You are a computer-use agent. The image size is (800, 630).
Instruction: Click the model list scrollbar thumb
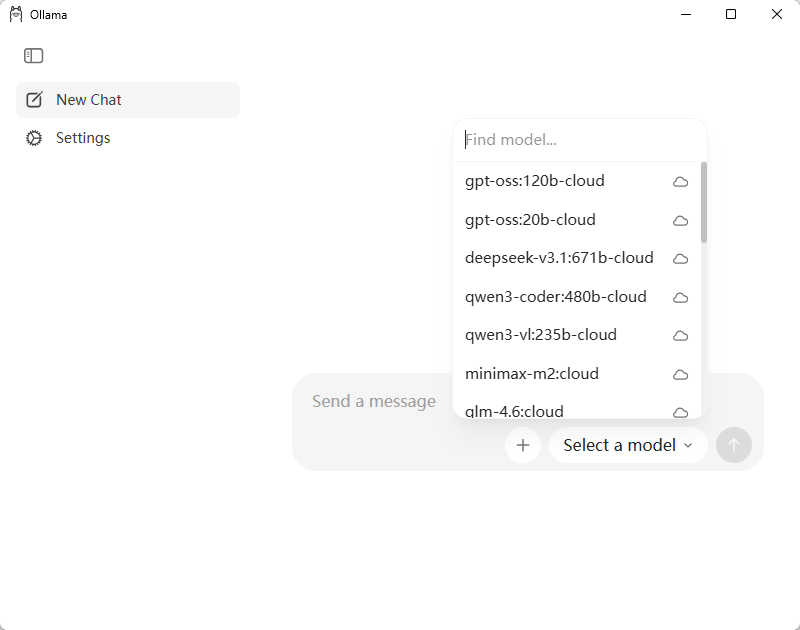click(x=704, y=203)
